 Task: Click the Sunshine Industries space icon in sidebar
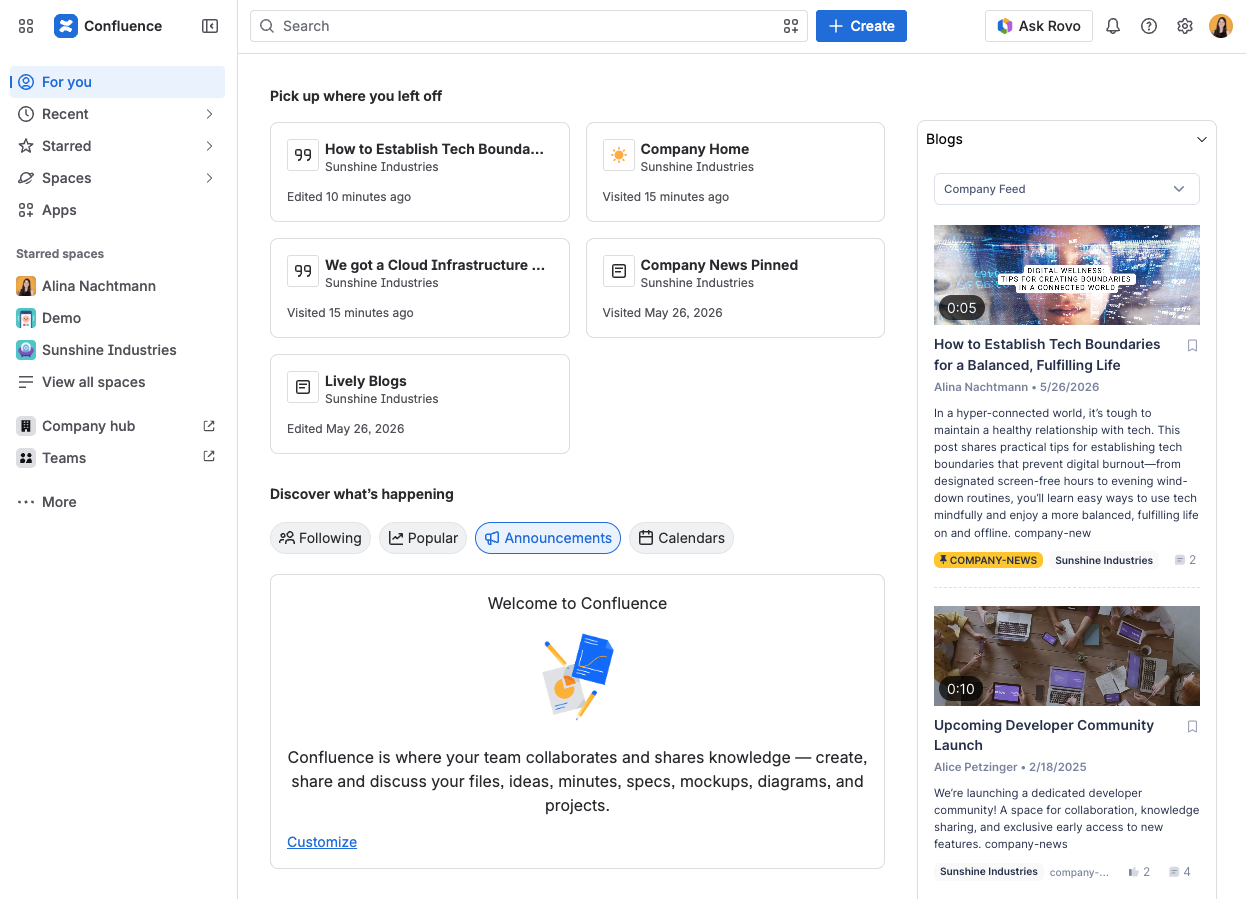click(x=26, y=350)
